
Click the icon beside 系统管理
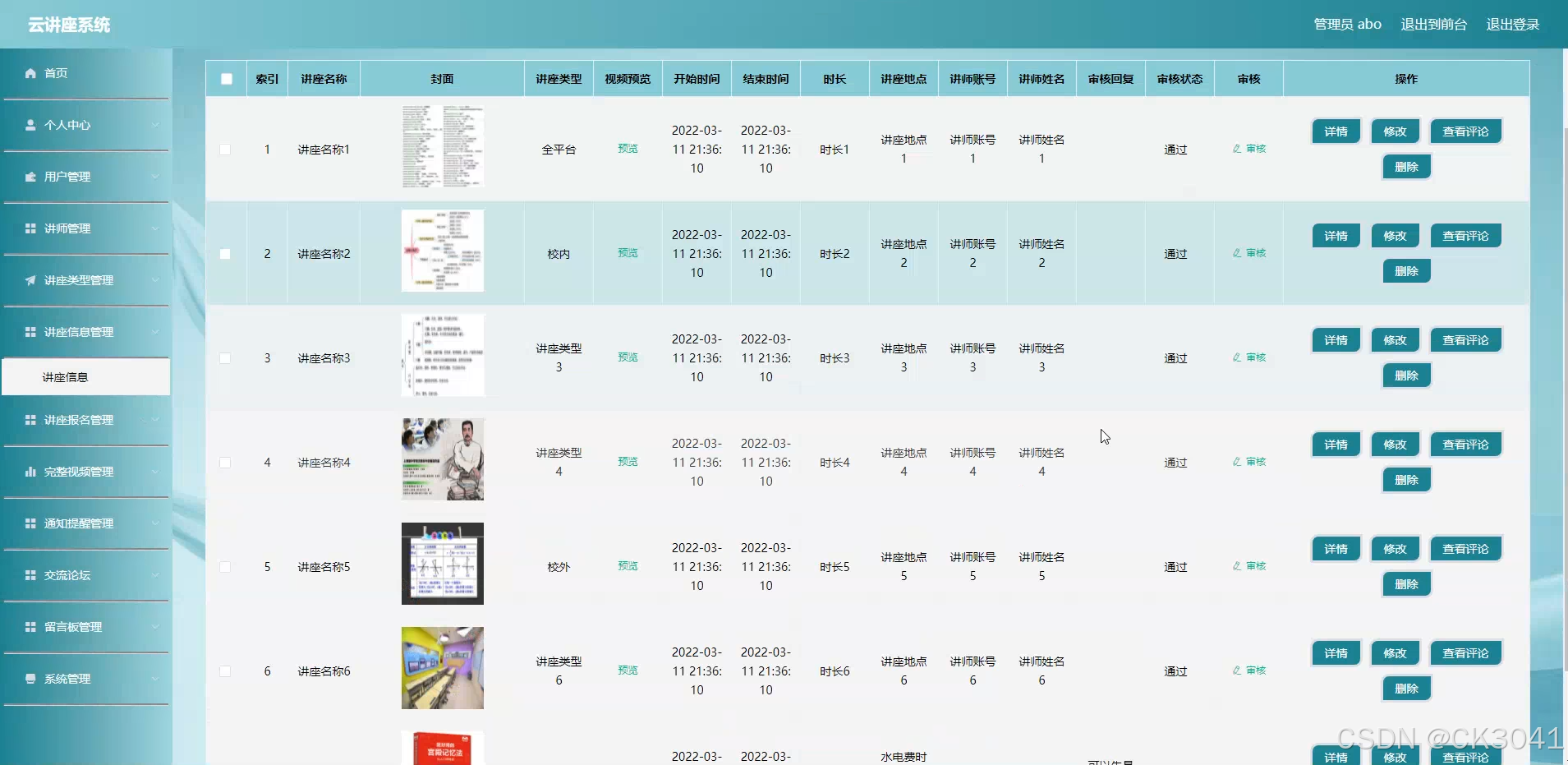(30, 679)
